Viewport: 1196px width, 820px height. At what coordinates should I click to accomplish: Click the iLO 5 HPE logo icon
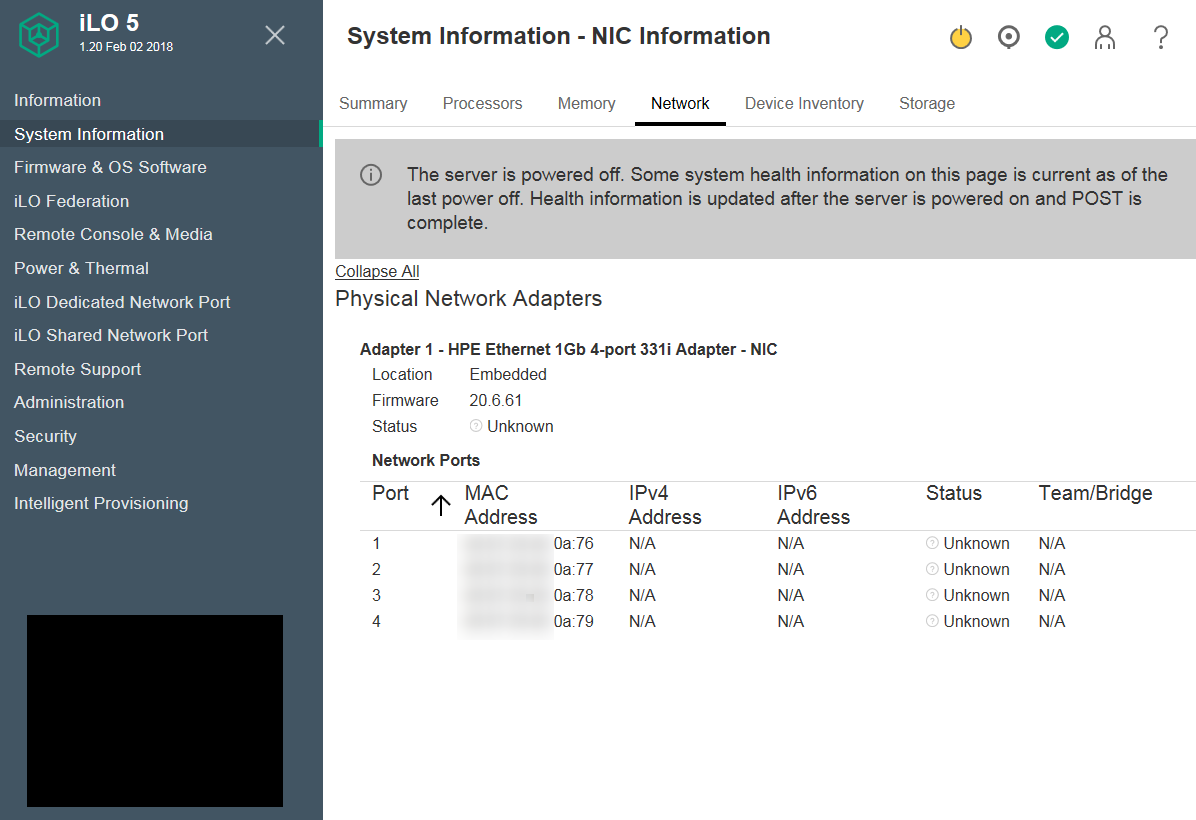[39, 35]
